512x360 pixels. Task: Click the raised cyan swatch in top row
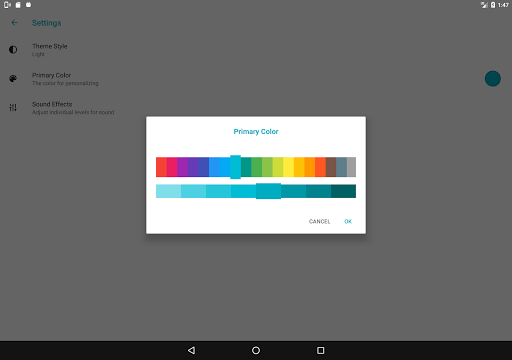(236, 167)
